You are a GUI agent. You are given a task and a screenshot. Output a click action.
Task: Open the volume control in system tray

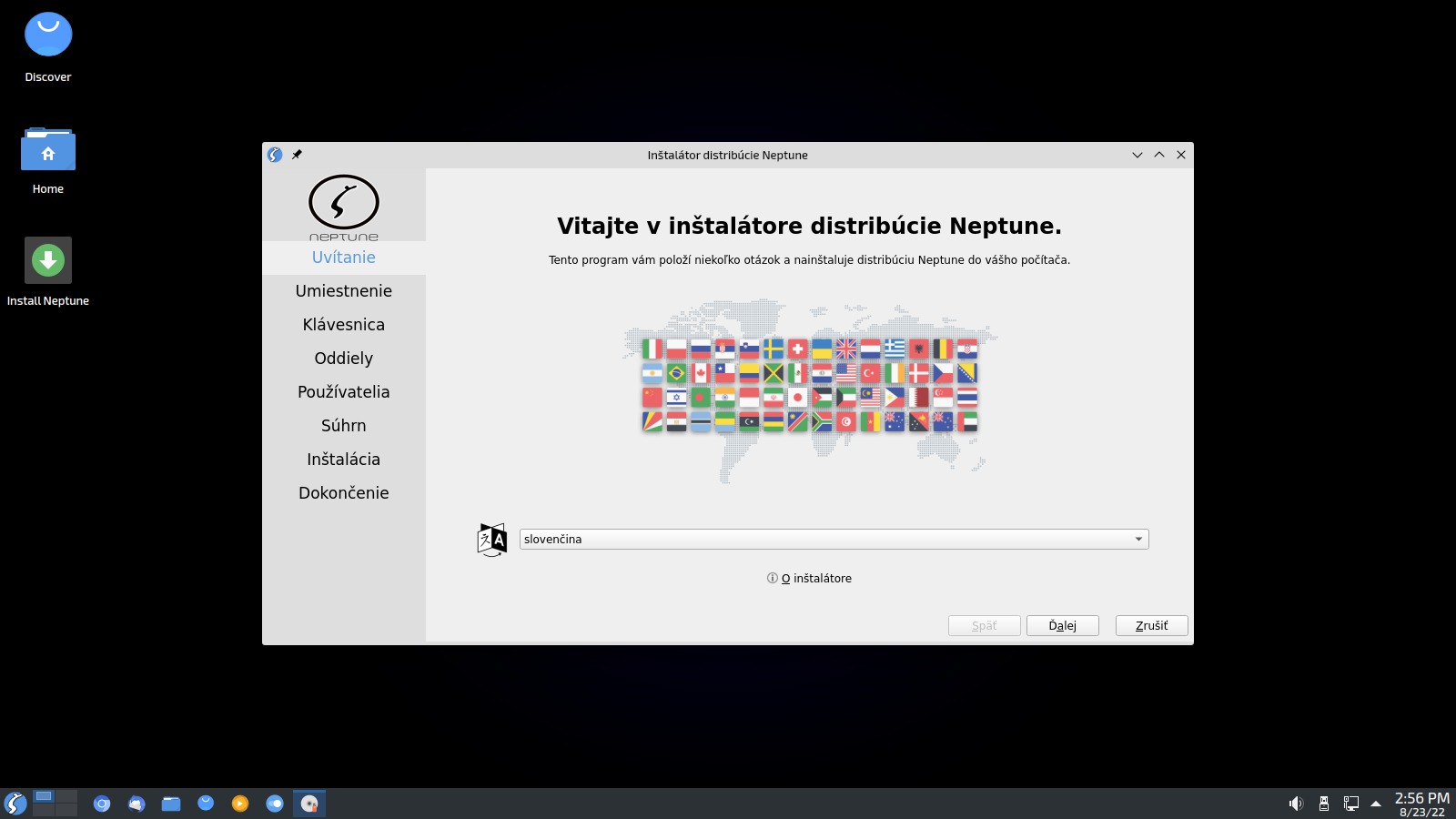[1296, 804]
